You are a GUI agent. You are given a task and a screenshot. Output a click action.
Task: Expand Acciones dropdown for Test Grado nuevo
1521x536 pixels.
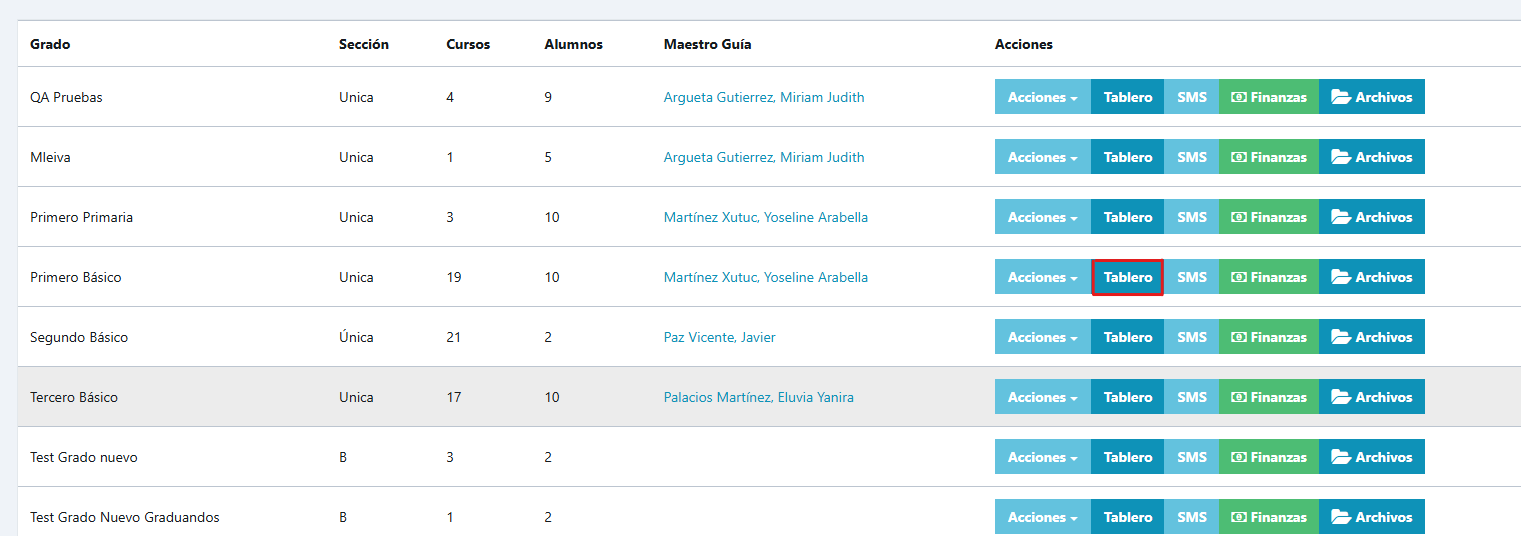tap(1043, 457)
